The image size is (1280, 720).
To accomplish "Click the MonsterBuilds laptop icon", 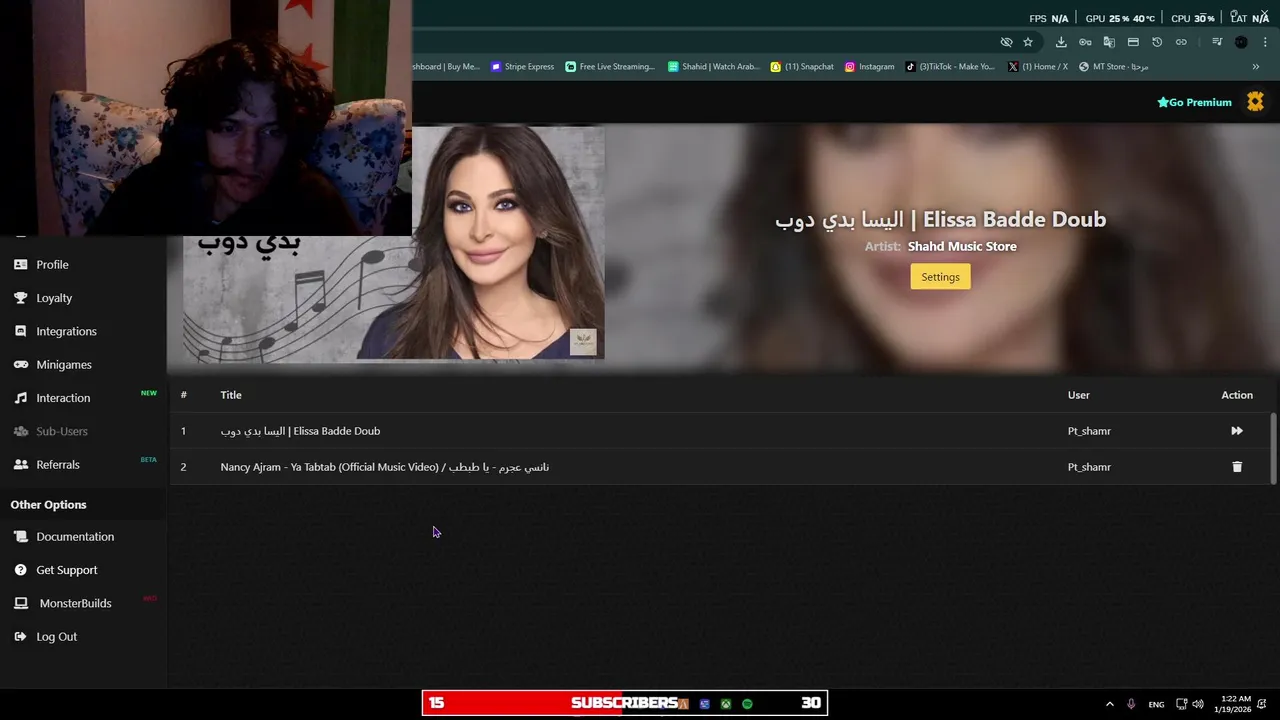I will pyautogui.click(x=20, y=603).
